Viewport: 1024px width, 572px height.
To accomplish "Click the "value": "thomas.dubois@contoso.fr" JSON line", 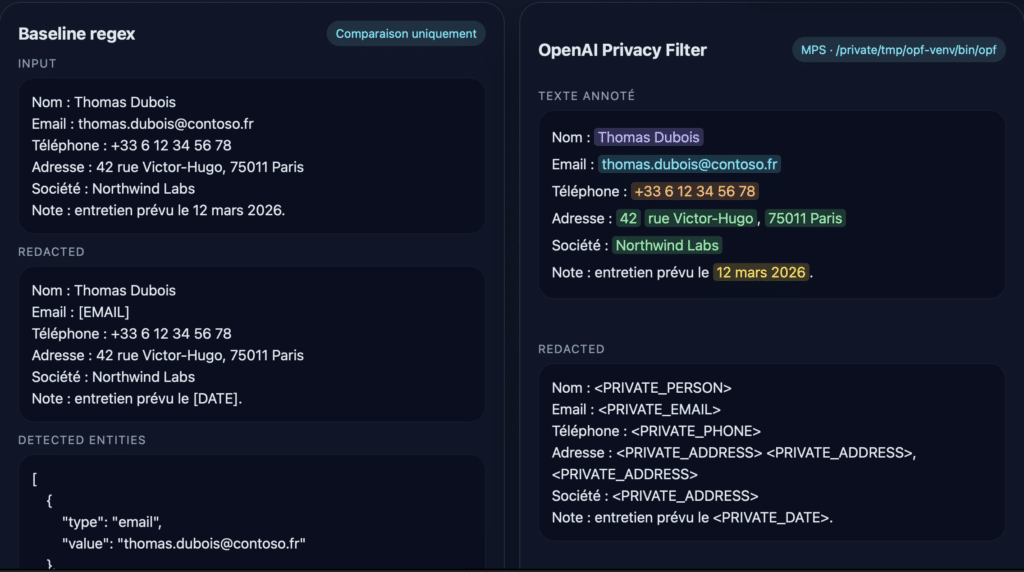I will pos(184,544).
